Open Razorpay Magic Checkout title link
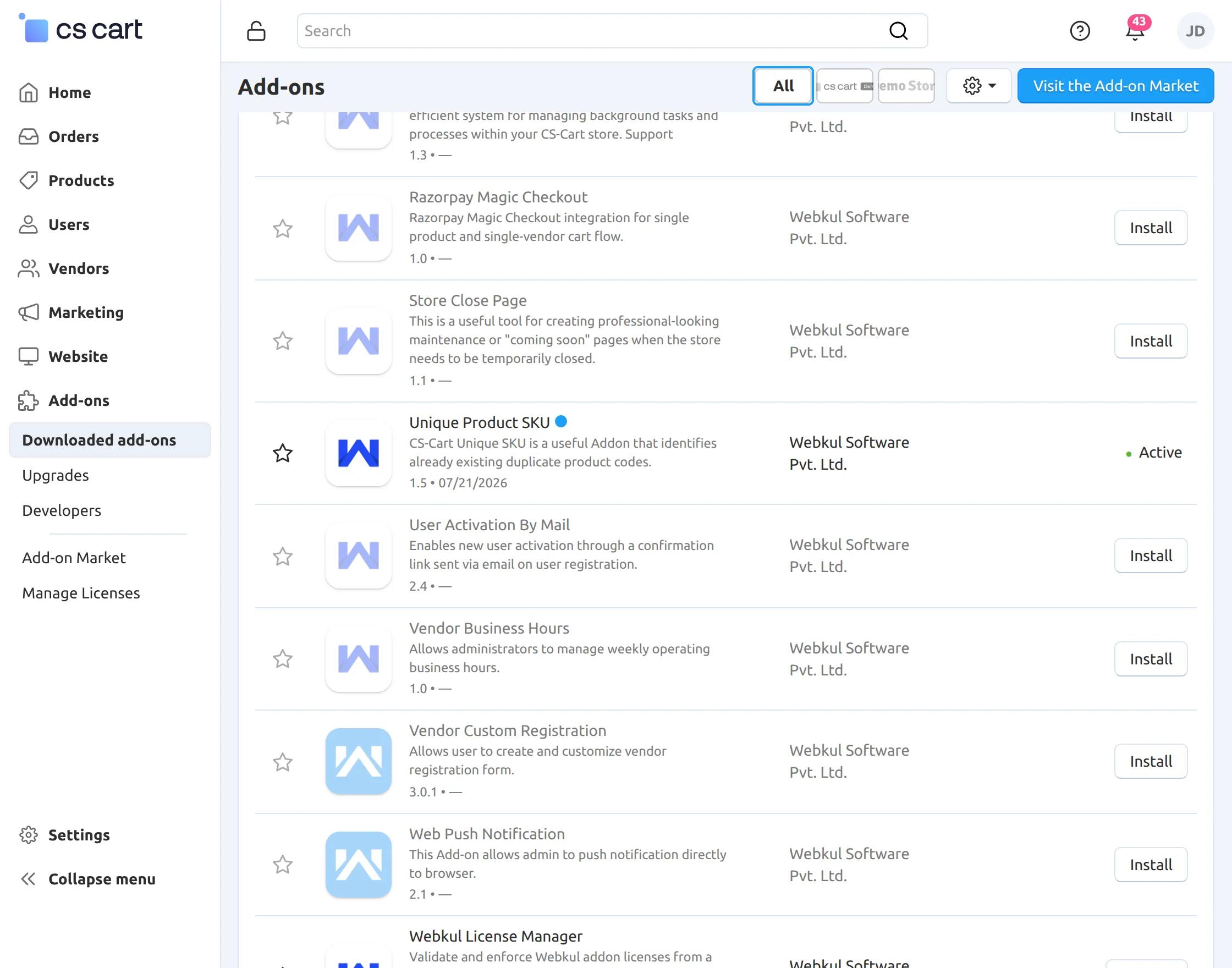1232x968 pixels. 498,197
